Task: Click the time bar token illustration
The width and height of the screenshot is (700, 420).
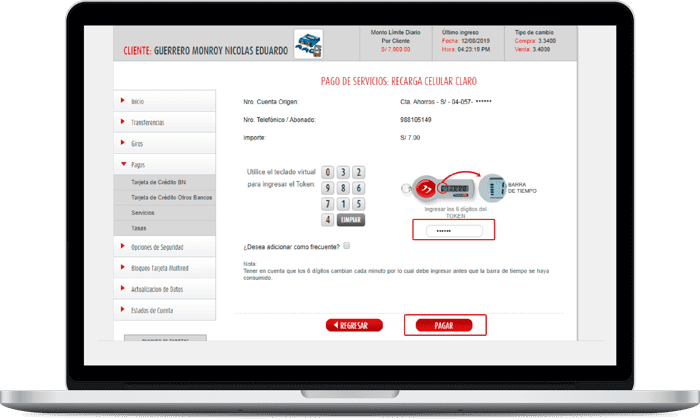Action: [x=492, y=188]
